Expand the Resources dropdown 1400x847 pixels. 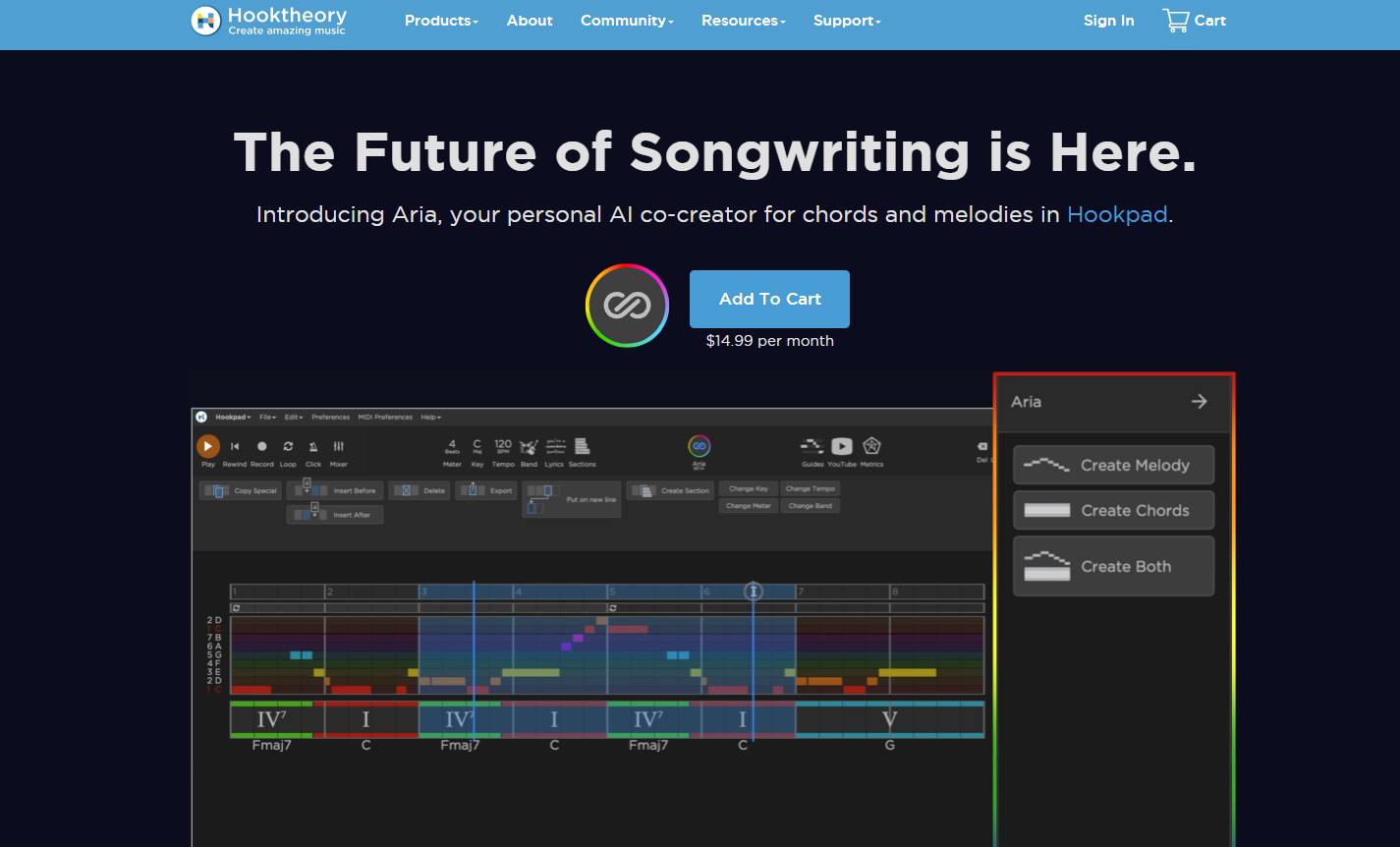point(742,20)
